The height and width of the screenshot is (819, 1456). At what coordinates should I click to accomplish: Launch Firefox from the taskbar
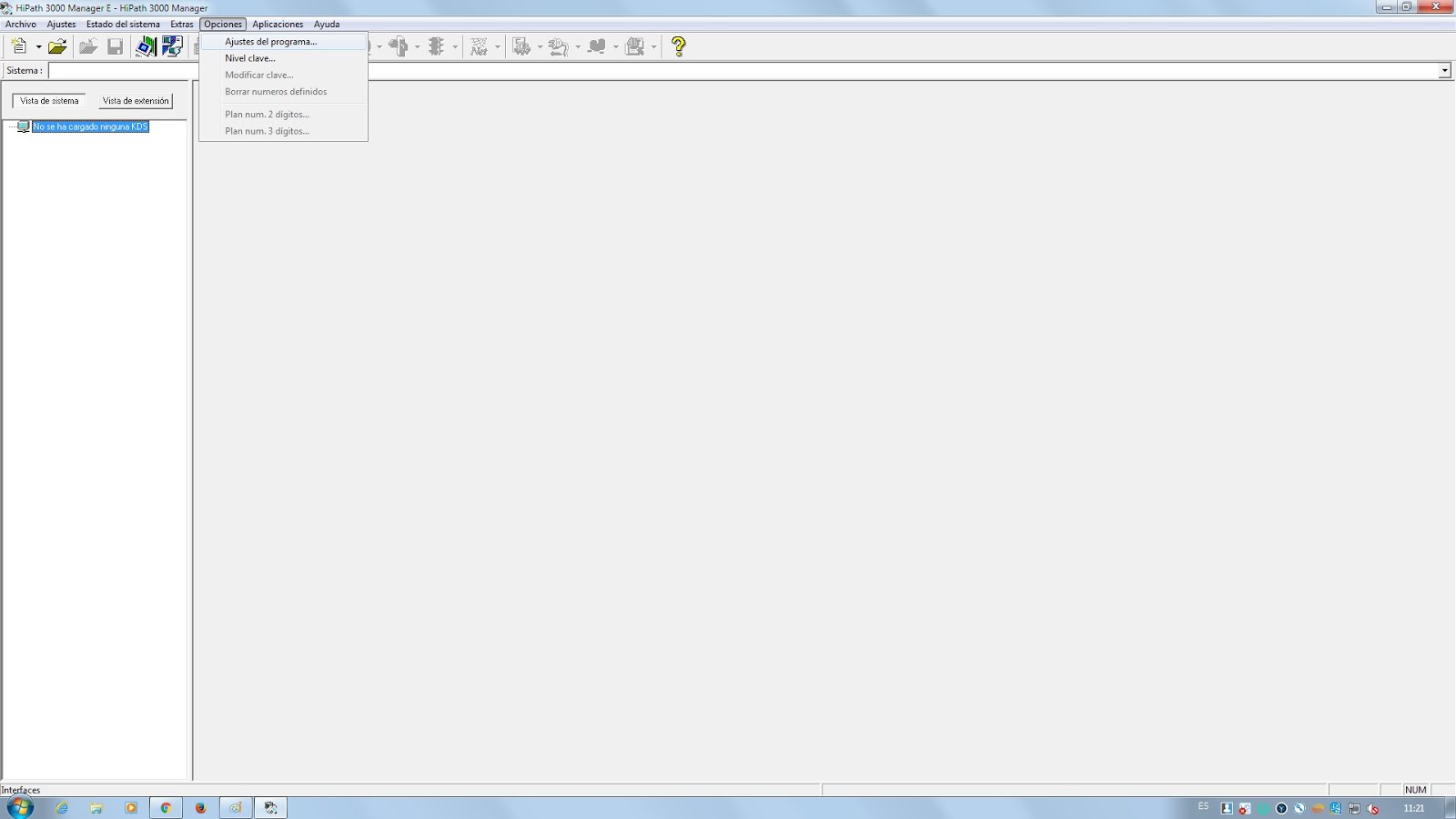click(x=200, y=808)
